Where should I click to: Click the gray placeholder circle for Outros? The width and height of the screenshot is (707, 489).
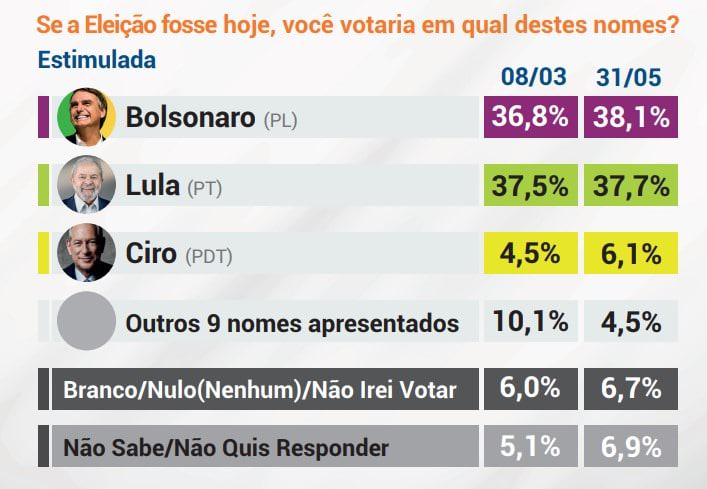click(x=86, y=320)
